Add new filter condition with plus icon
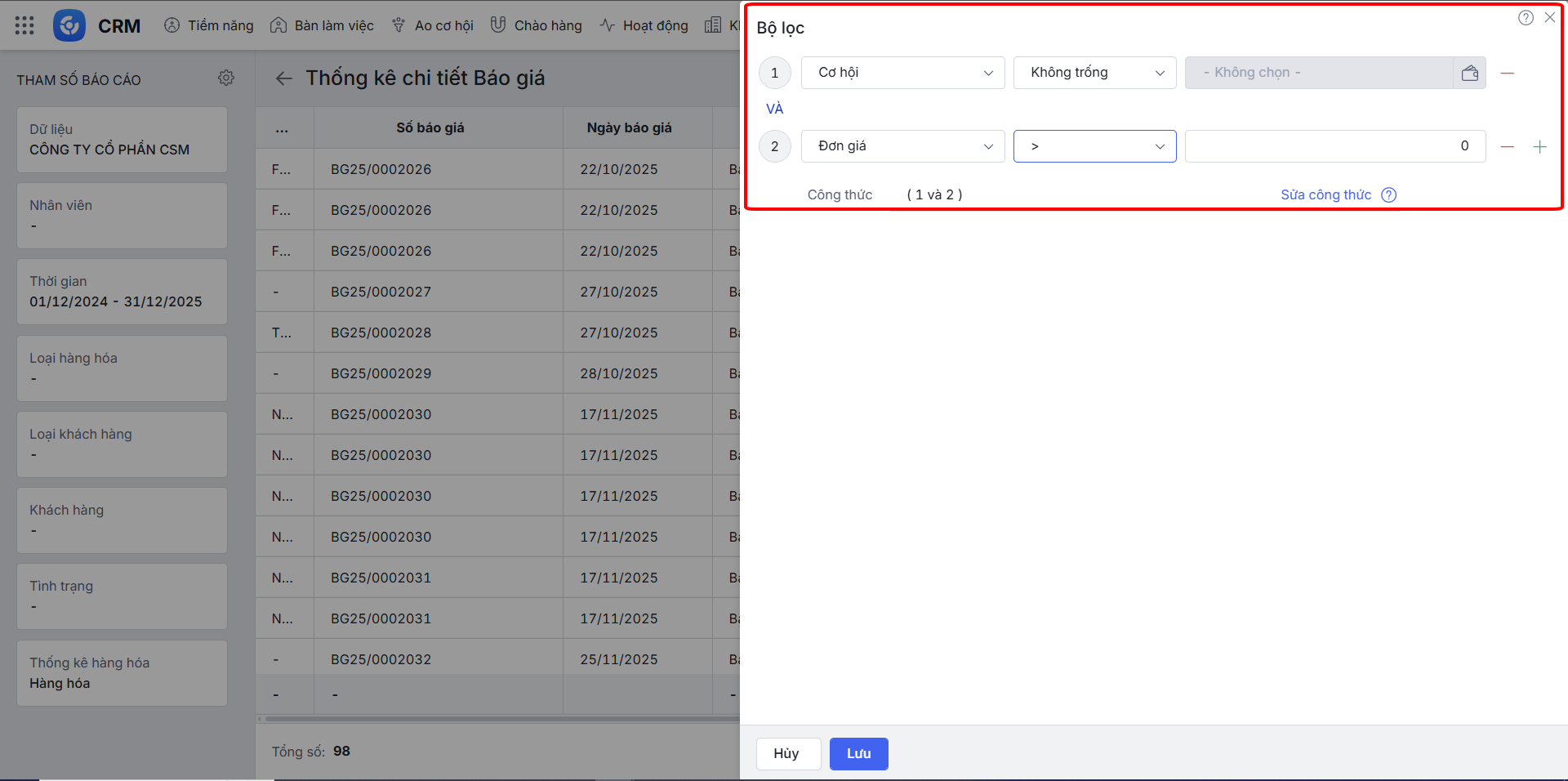This screenshot has height=781, width=1568. pyautogui.click(x=1539, y=147)
